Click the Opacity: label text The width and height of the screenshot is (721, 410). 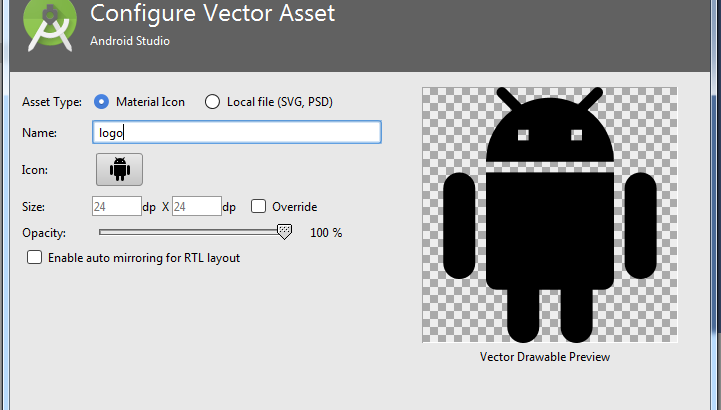point(43,233)
